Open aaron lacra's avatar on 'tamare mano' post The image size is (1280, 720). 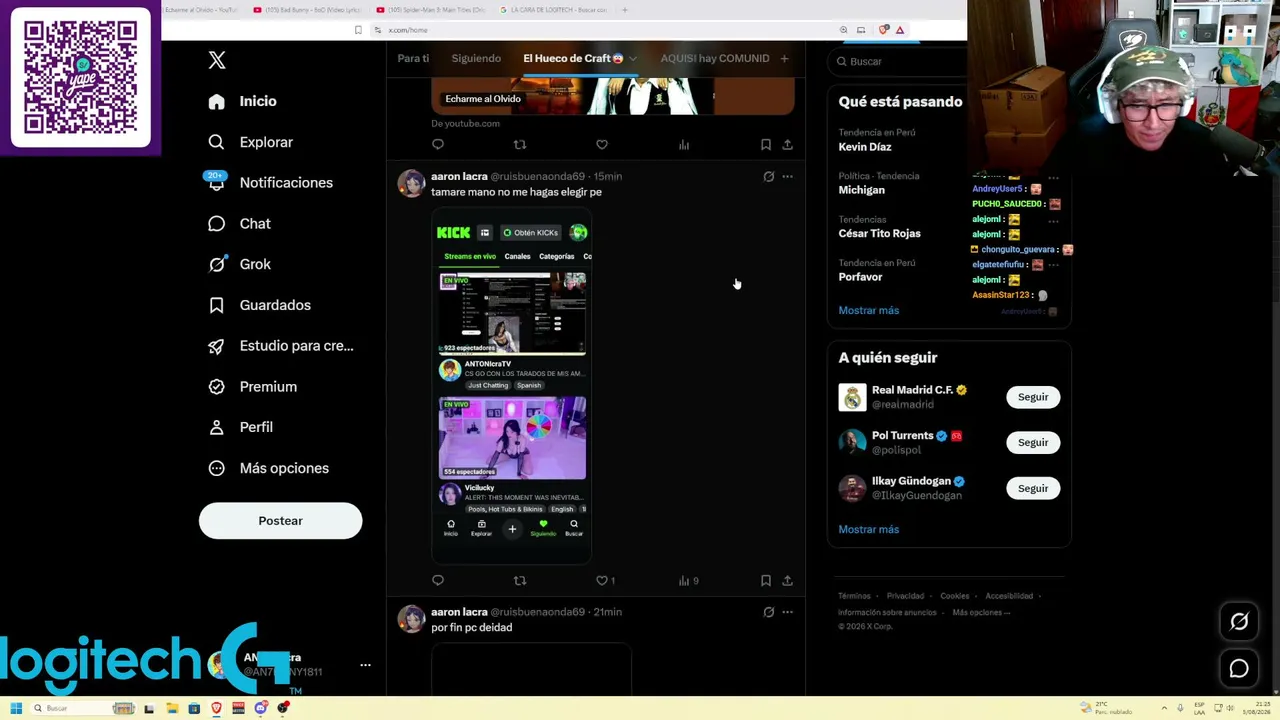coord(411,184)
